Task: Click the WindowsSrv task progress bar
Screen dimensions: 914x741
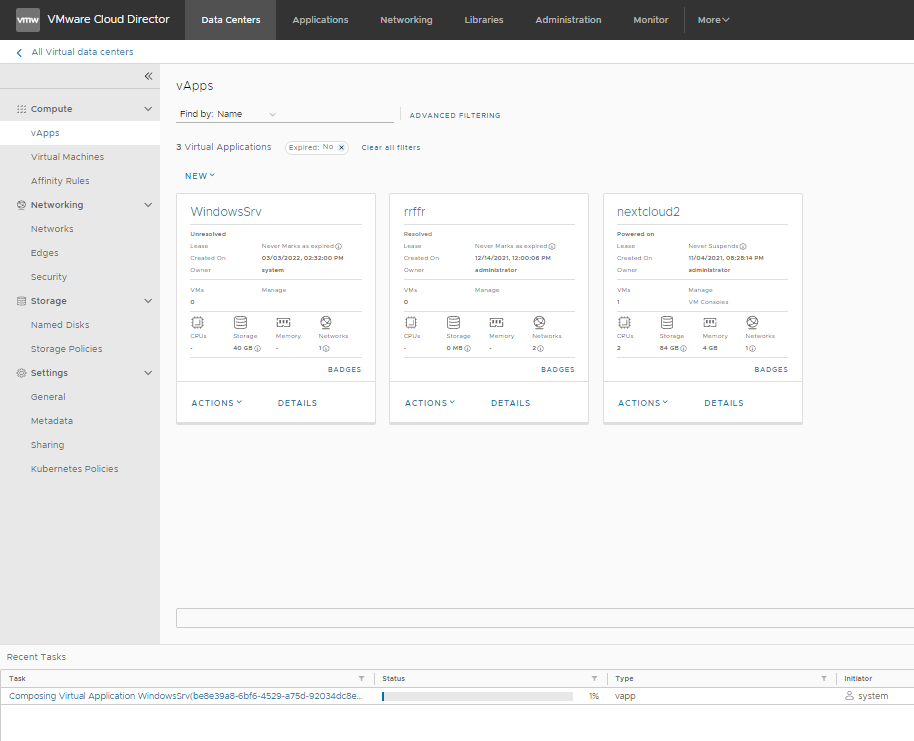Action: (x=477, y=696)
